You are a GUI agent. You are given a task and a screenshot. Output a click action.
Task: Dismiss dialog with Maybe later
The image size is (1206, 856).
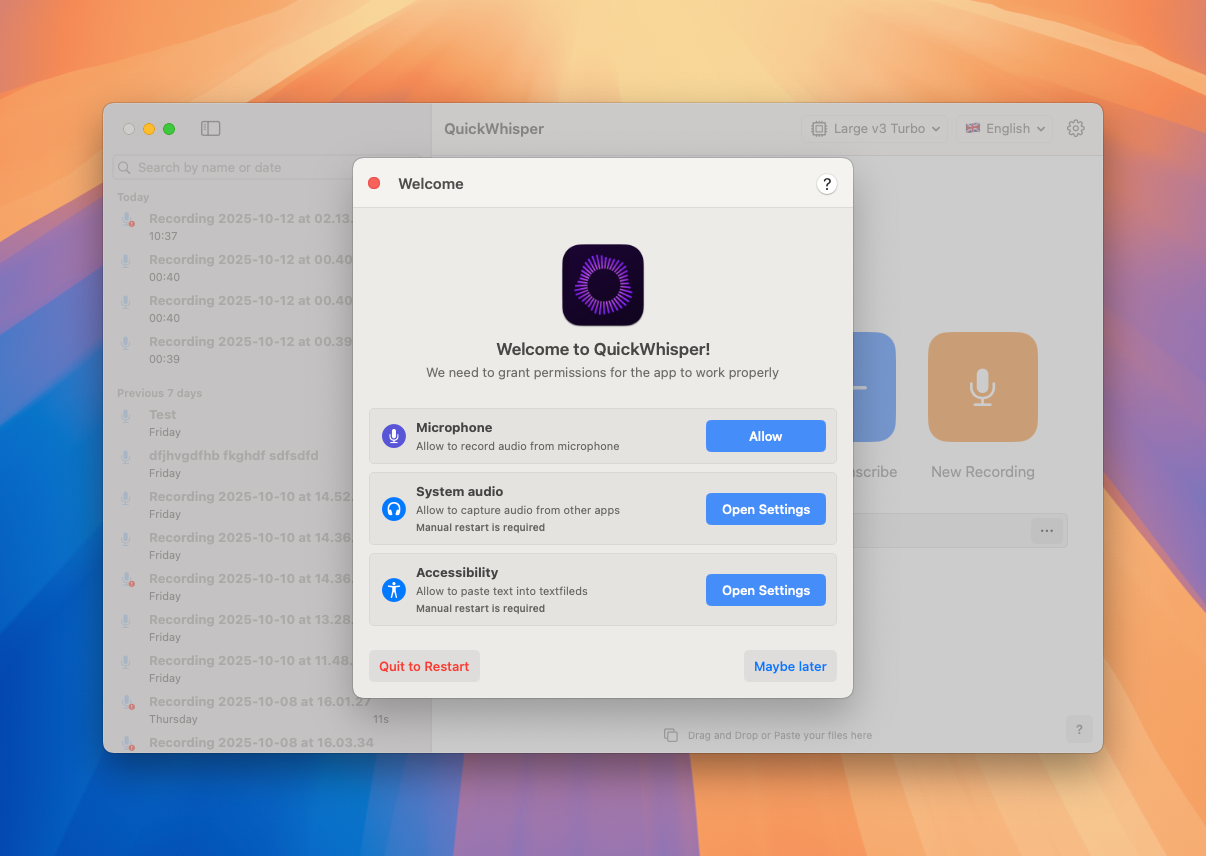[789, 666]
